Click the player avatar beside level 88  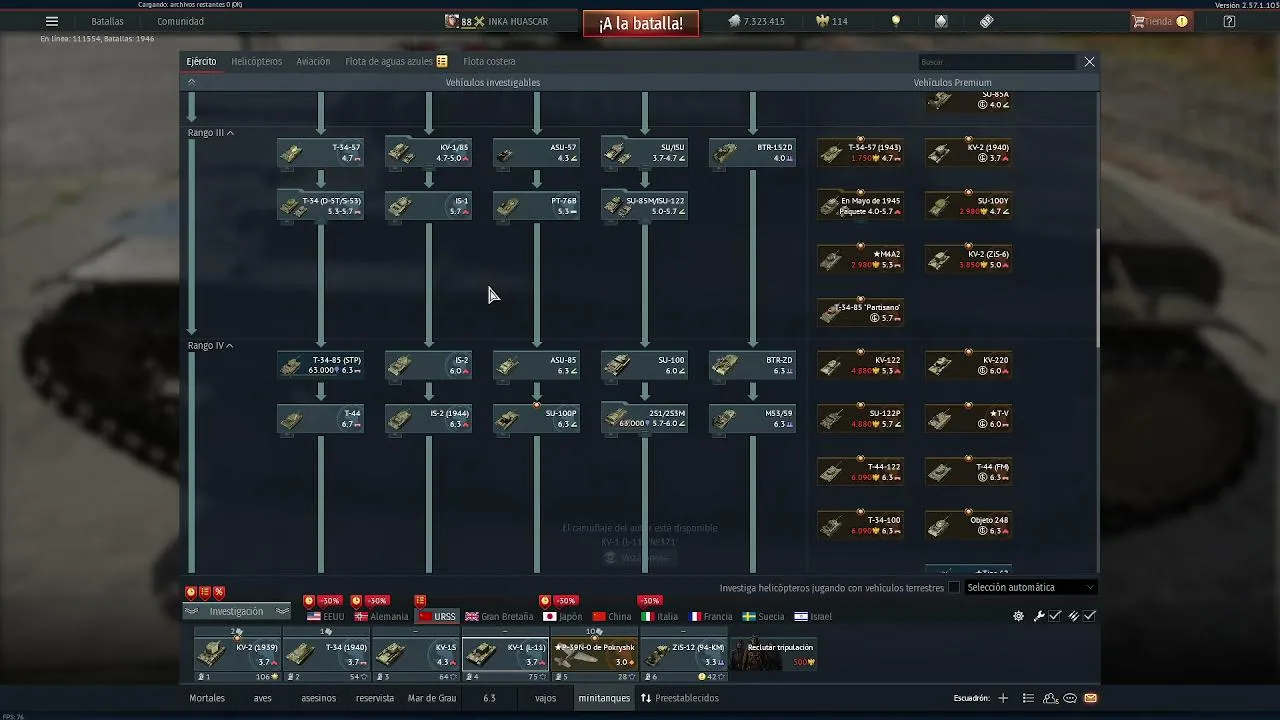452,21
